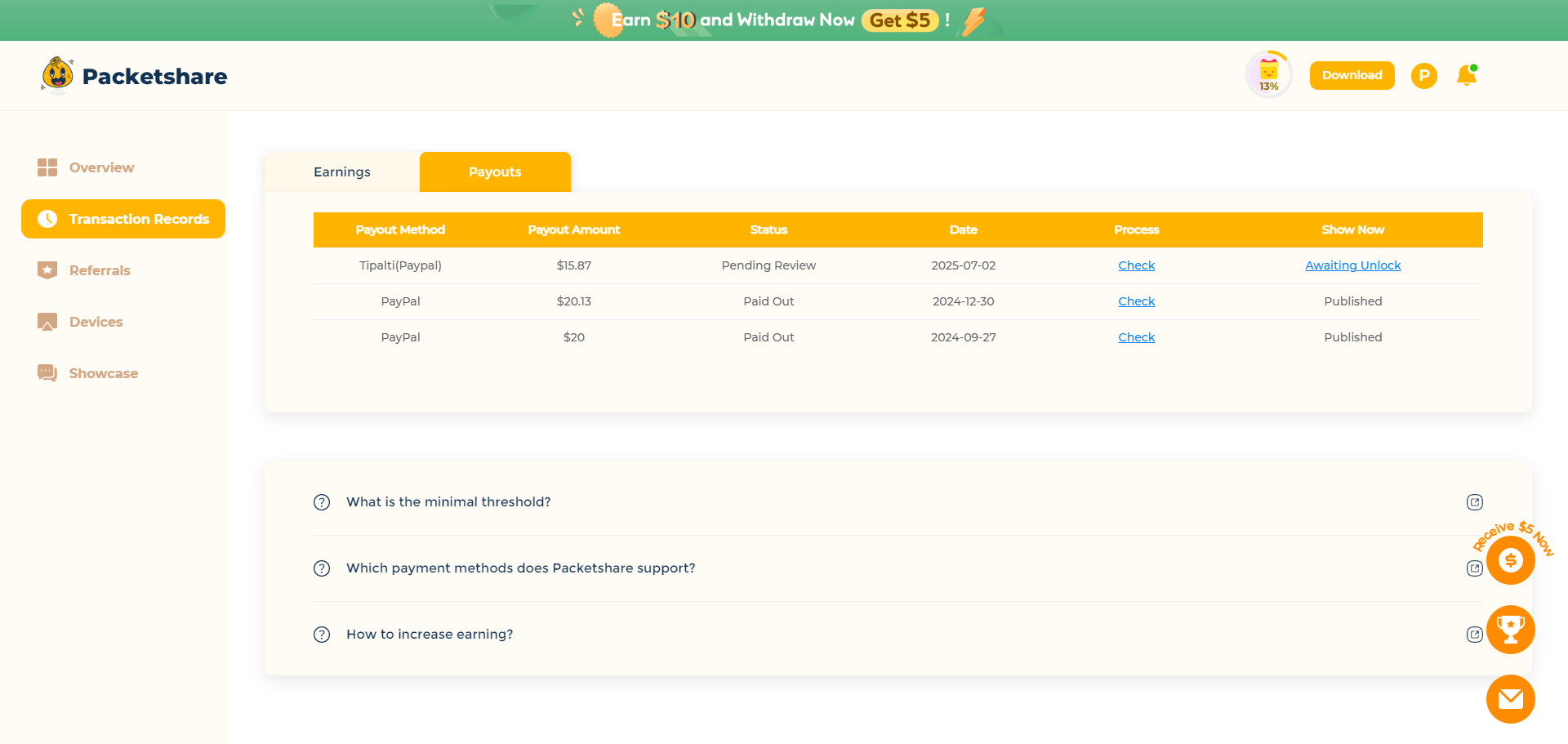Click the Show Now column header
Viewport: 1568px width, 744px height.
point(1352,230)
